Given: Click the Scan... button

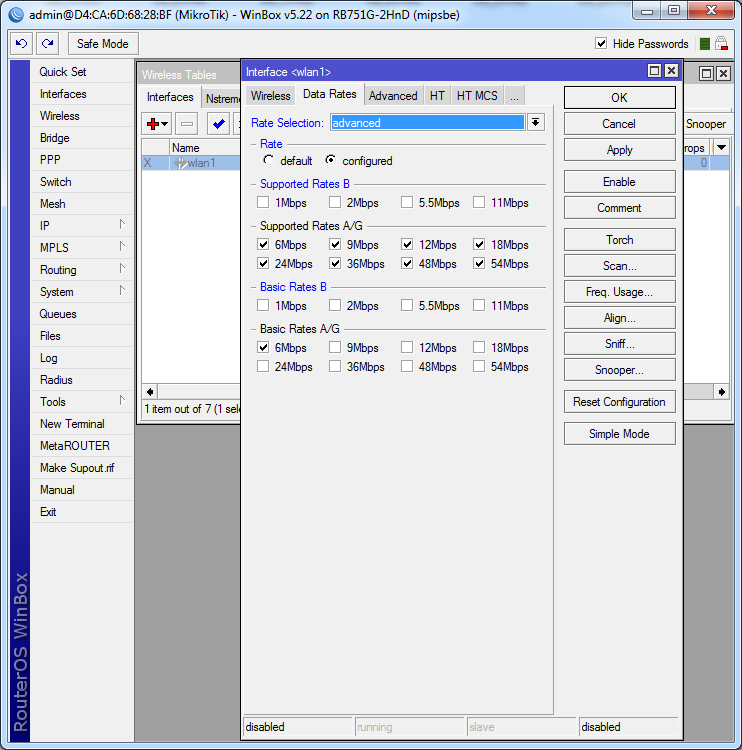Looking at the screenshot, I should 620,265.
